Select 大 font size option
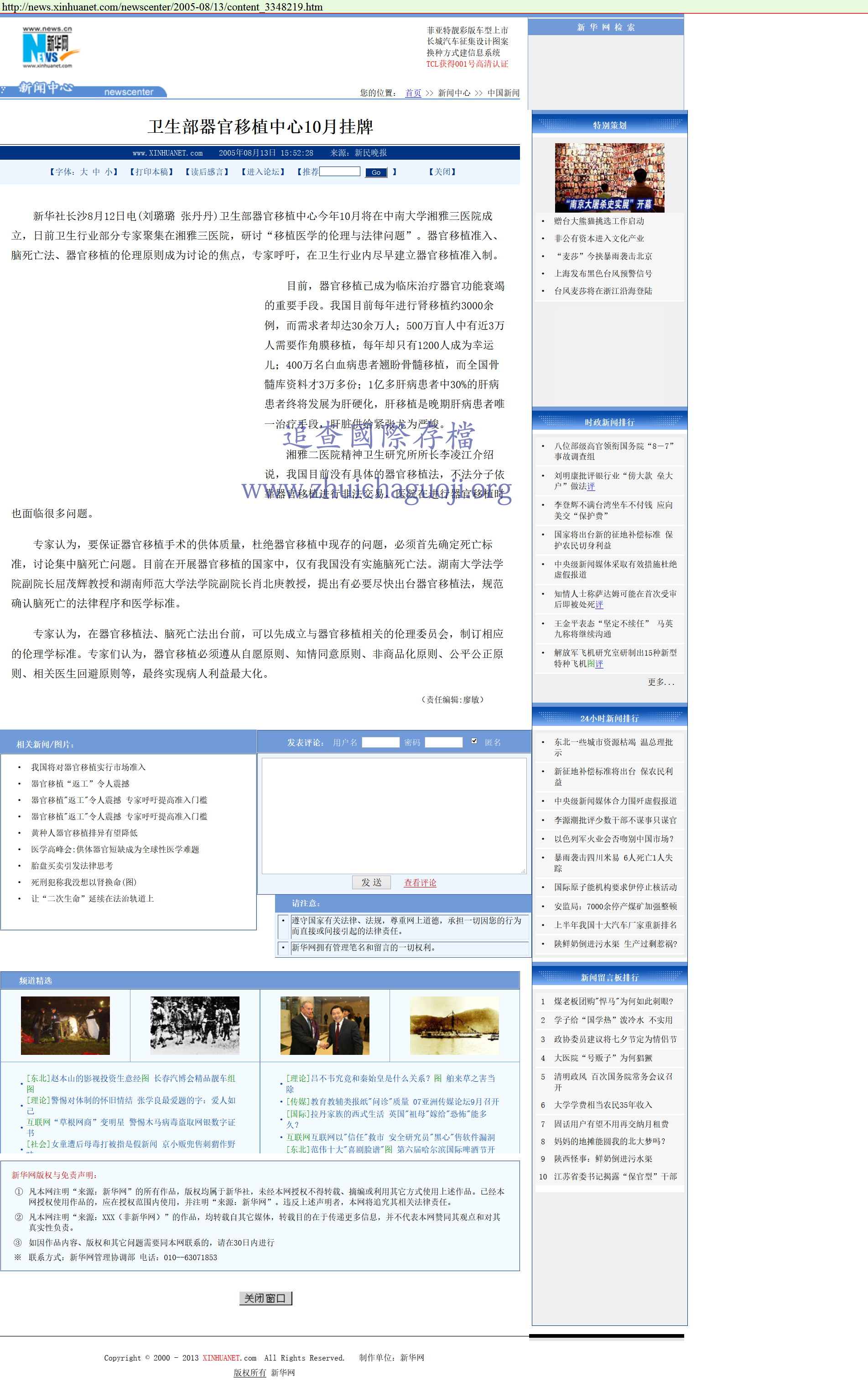Screen dimensions: 868x1382 [x=84, y=172]
